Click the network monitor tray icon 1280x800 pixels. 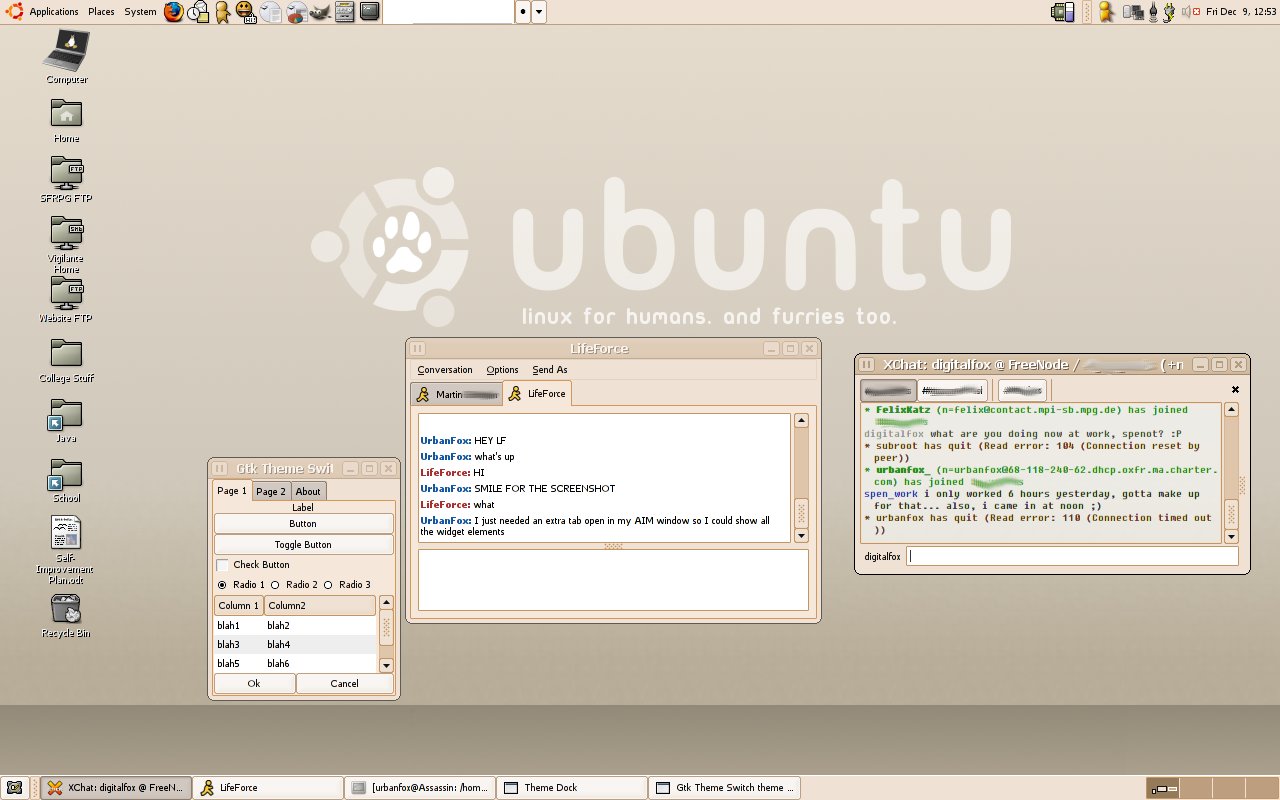tap(1134, 12)
